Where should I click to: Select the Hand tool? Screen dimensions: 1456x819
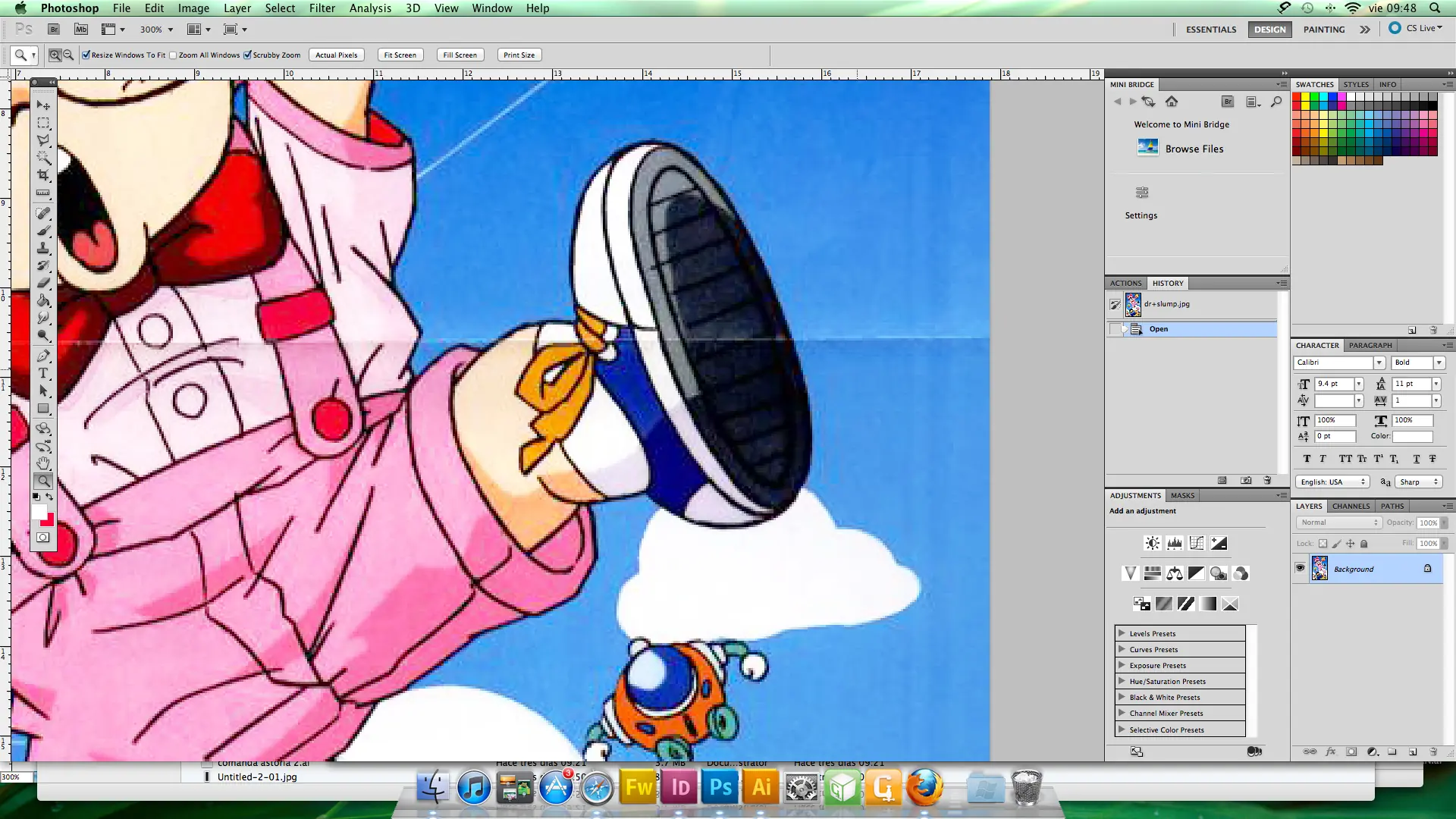[43, 463]
